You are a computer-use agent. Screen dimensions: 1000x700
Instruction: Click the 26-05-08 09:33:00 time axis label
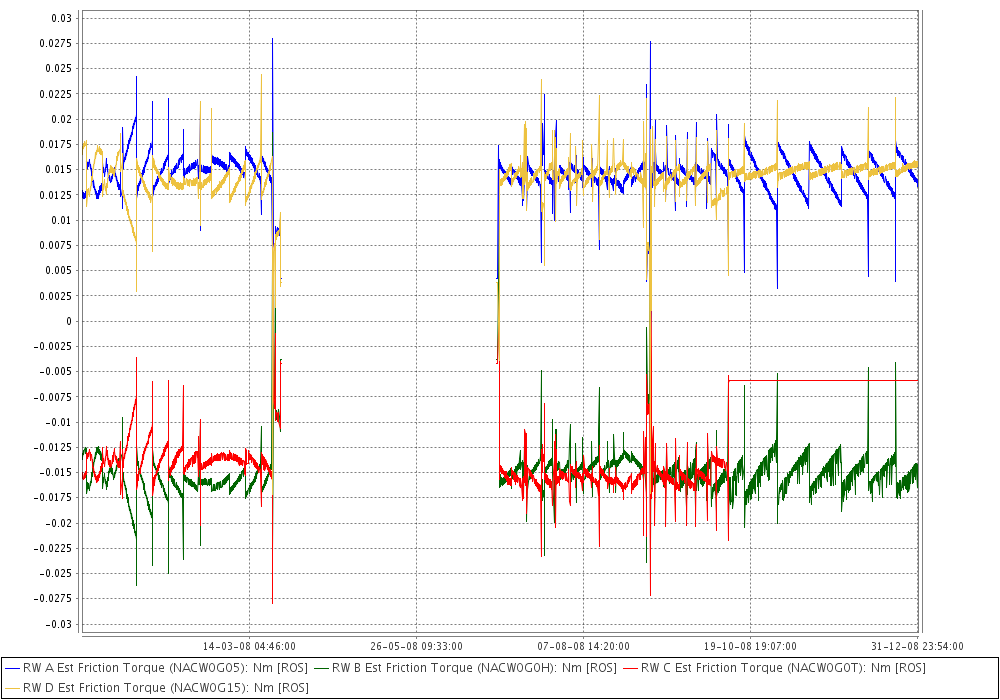coord(416,646)
